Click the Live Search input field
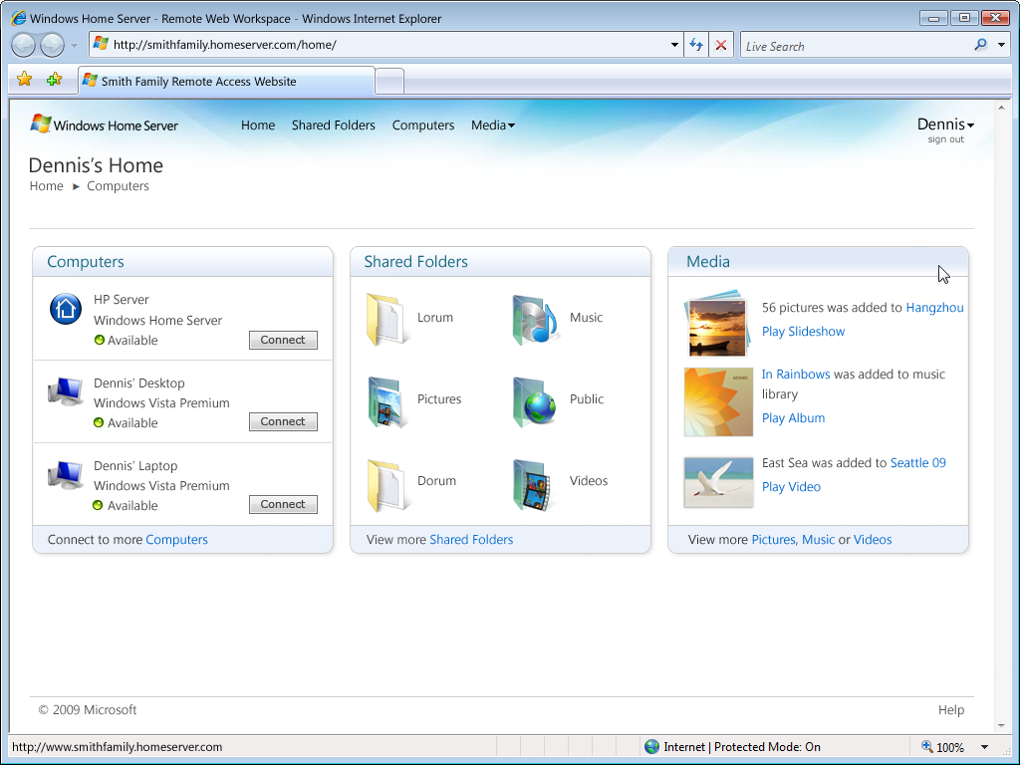This screenshot has width=1020, height=765. tap(855, 46)
